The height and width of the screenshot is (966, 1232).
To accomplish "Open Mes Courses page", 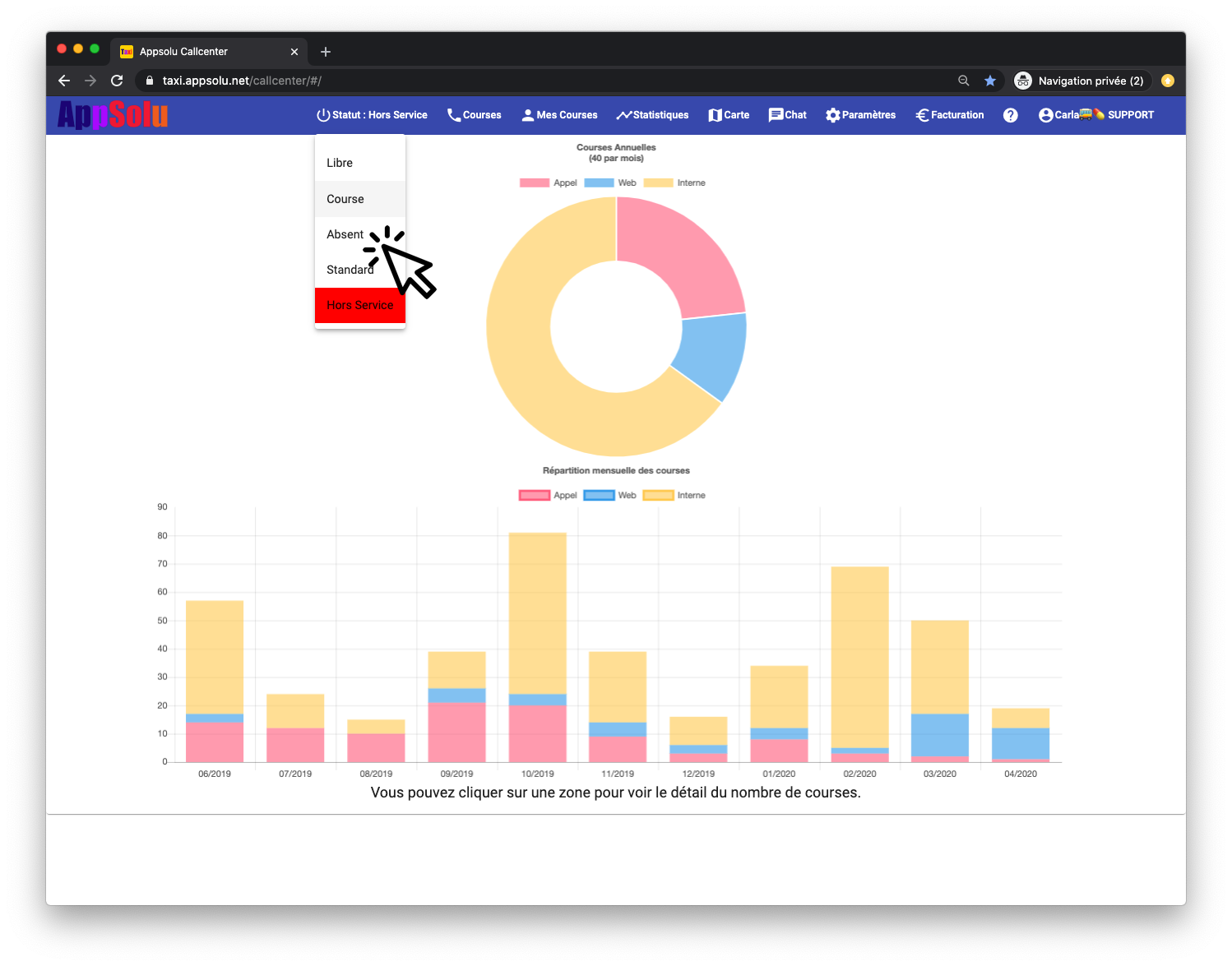I will click(x=559, y=115).
